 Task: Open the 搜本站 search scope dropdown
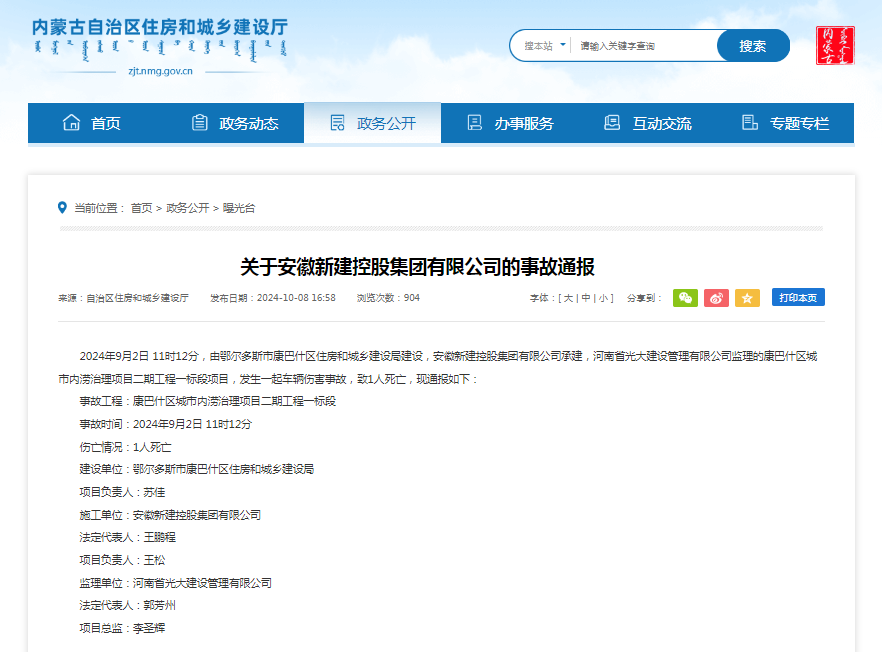[544, 46]
